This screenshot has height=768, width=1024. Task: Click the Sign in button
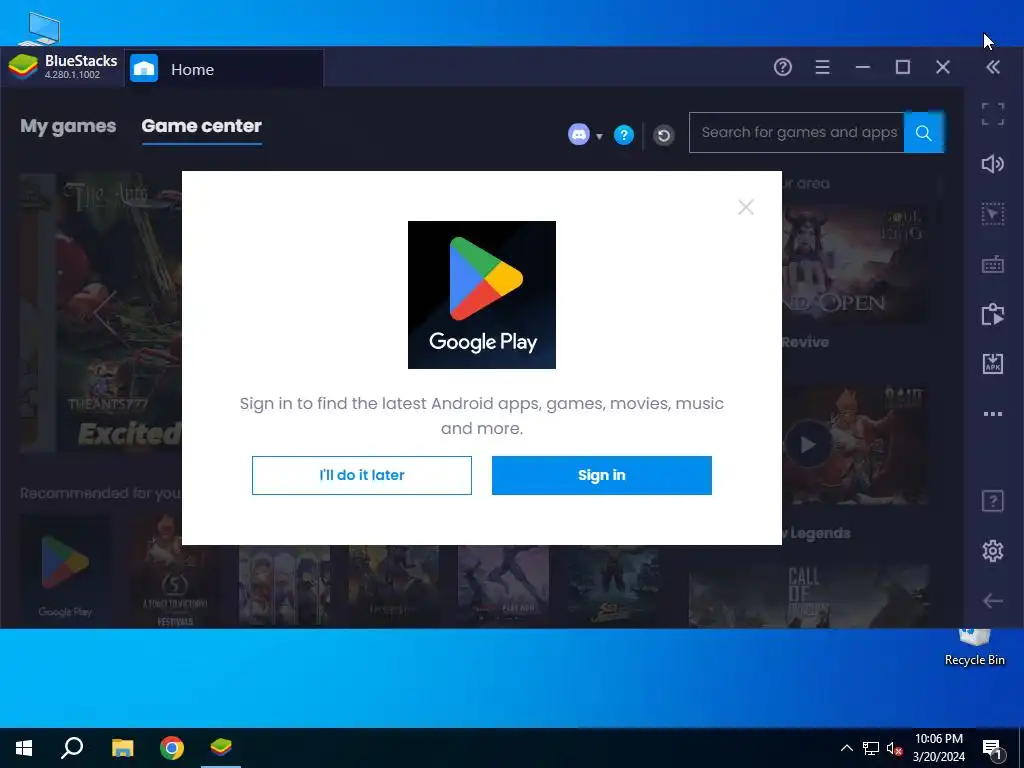[601, 475]
